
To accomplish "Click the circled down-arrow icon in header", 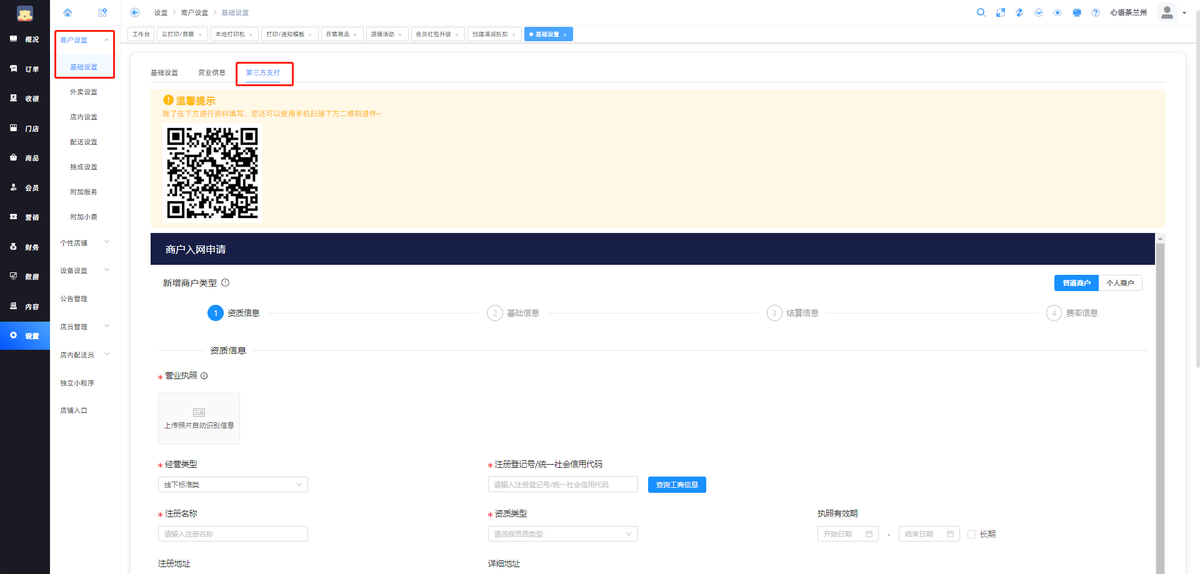I will point(1039,12).
